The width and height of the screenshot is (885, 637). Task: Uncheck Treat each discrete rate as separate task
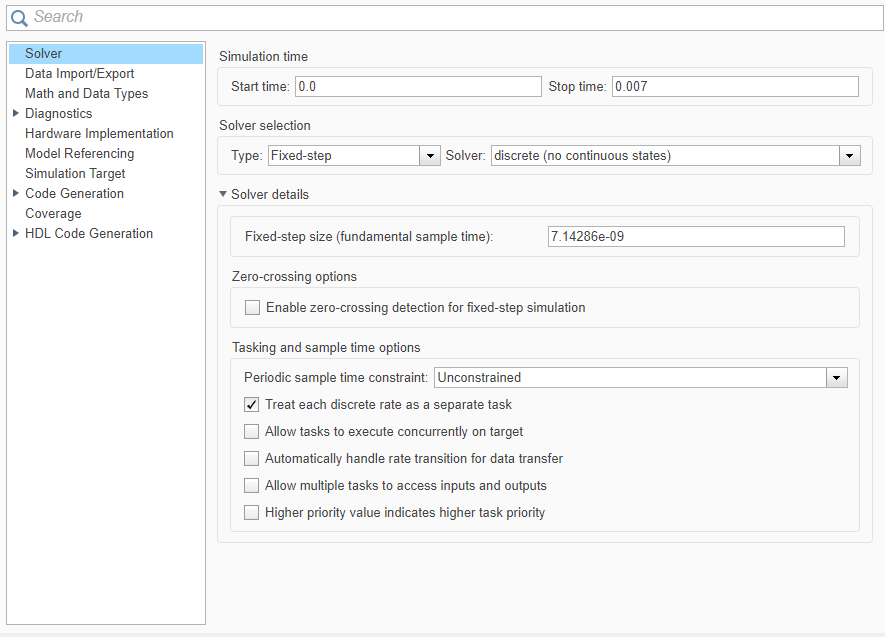click(252, 405)
